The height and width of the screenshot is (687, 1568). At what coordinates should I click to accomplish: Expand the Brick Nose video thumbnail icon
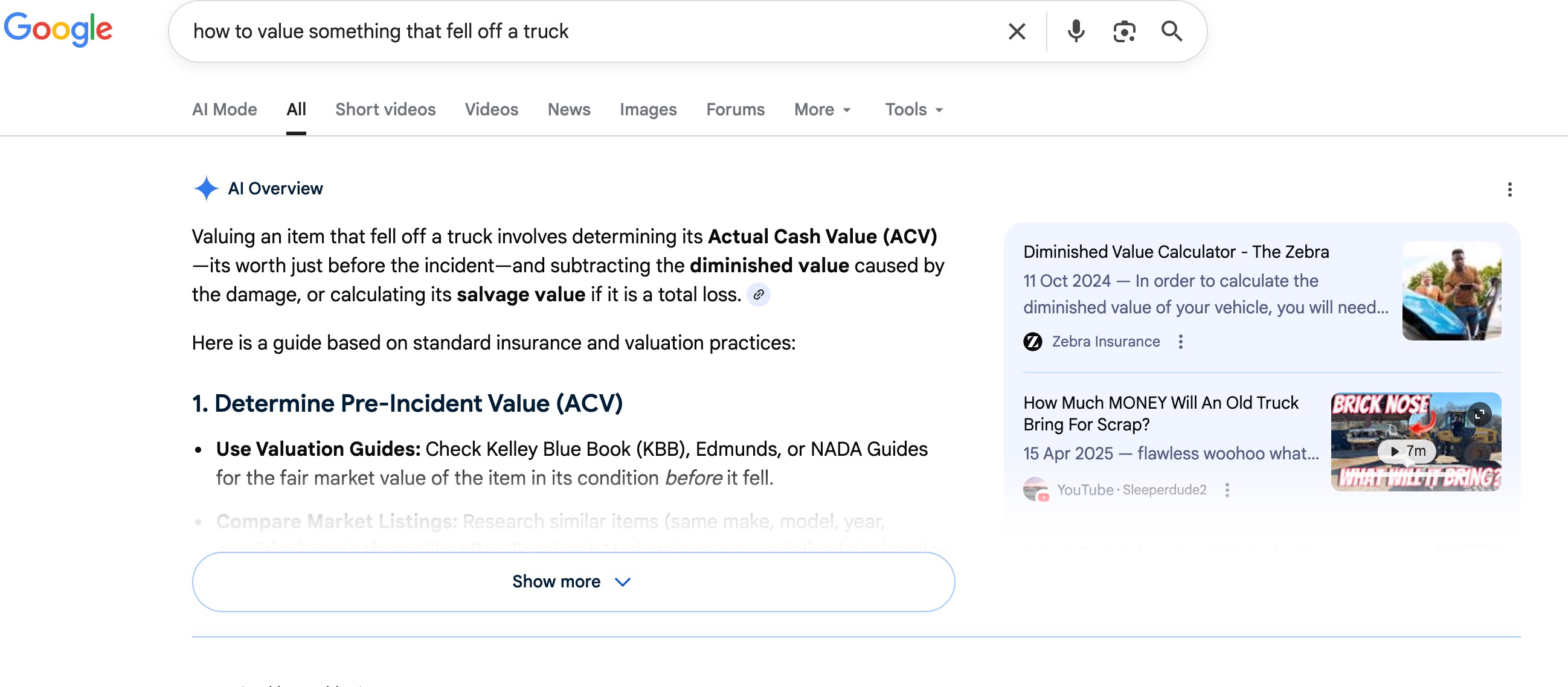click(1479, 414)
